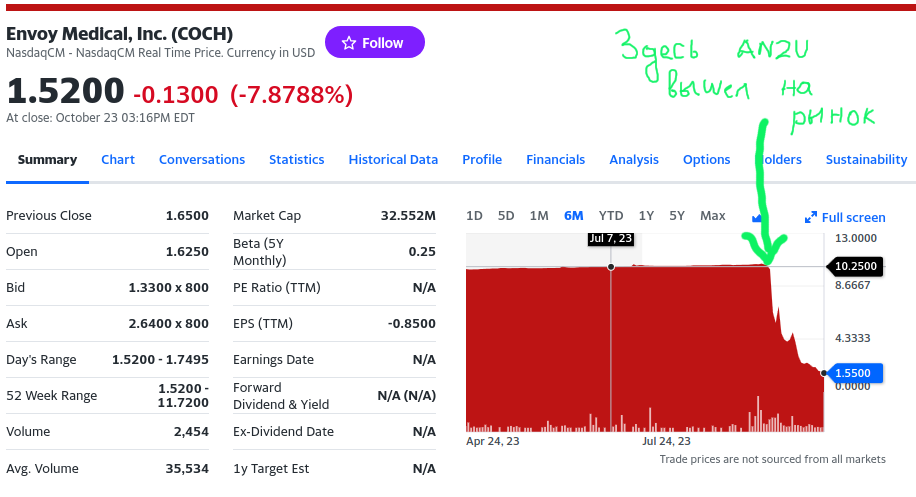Viewport: 916px width, 497px height.
Task: Click the Ex-Dividend Date label
Action: 283,432
